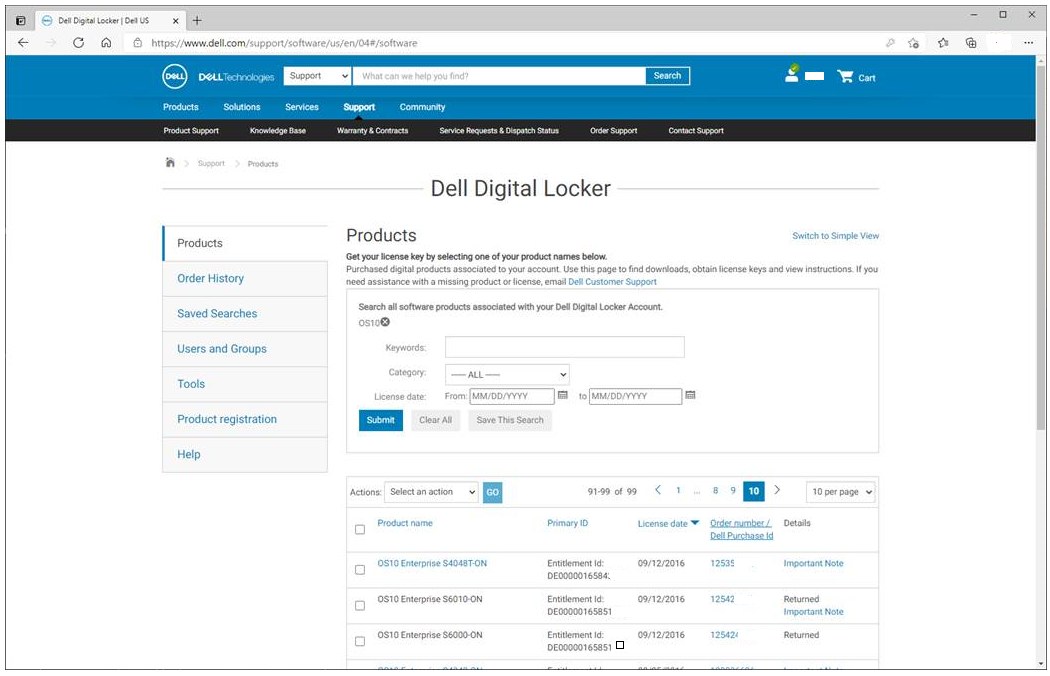Open the shopping Cart
Viewport: 1050px width, 676px height.
[x=856, y=77]
